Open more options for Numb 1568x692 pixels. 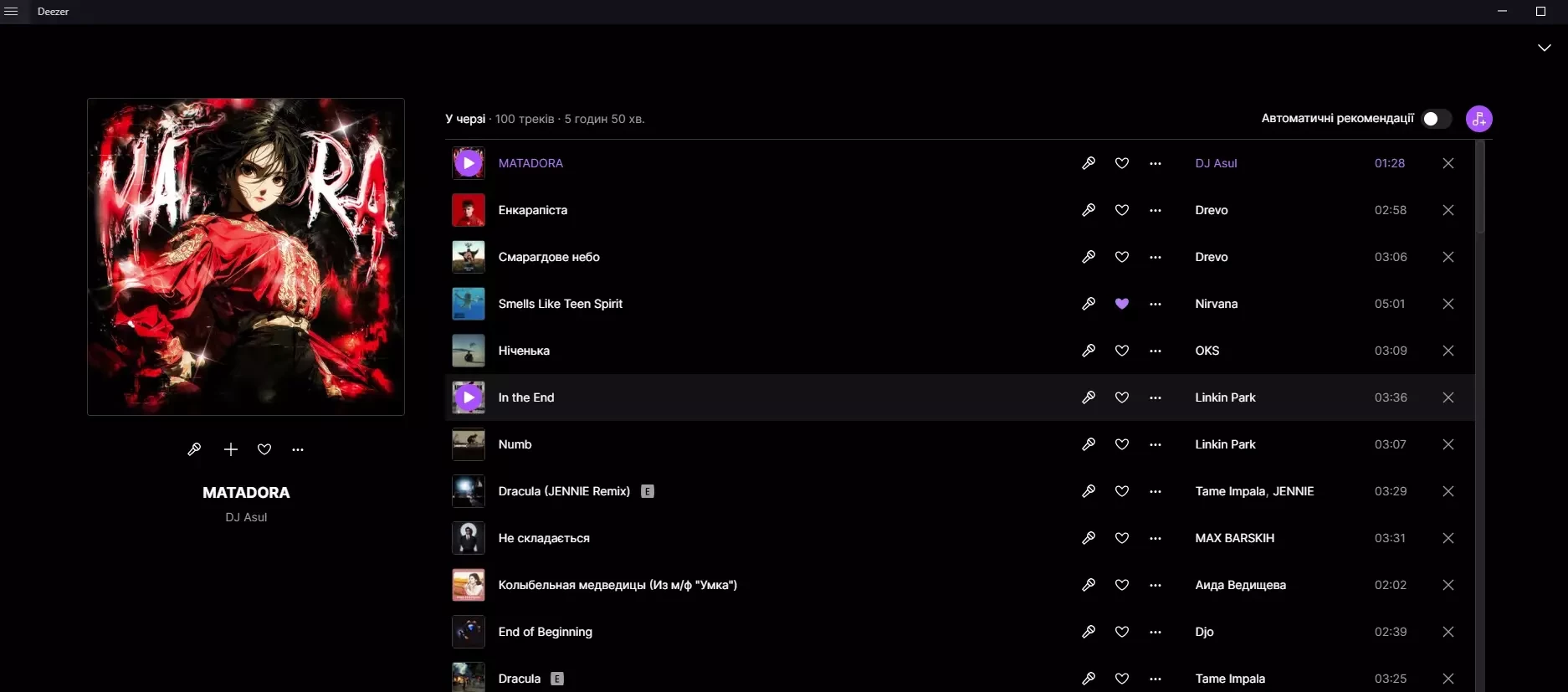coord(1156,444)
